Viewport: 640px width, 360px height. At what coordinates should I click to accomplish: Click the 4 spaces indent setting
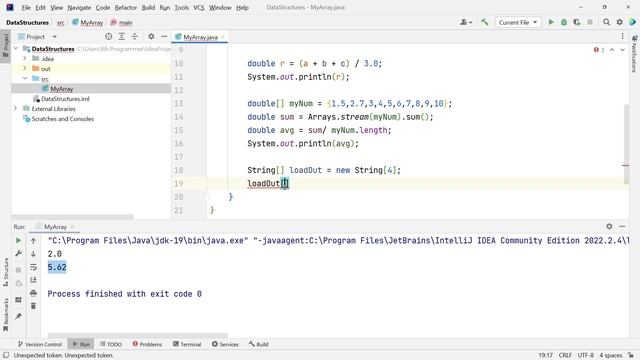pyautogui.click(x=611, y=355)
